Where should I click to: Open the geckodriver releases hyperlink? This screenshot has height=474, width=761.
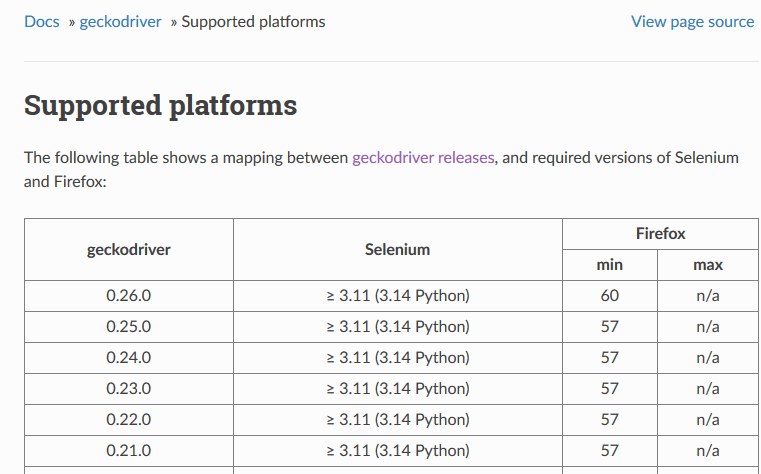click(424, 158)
